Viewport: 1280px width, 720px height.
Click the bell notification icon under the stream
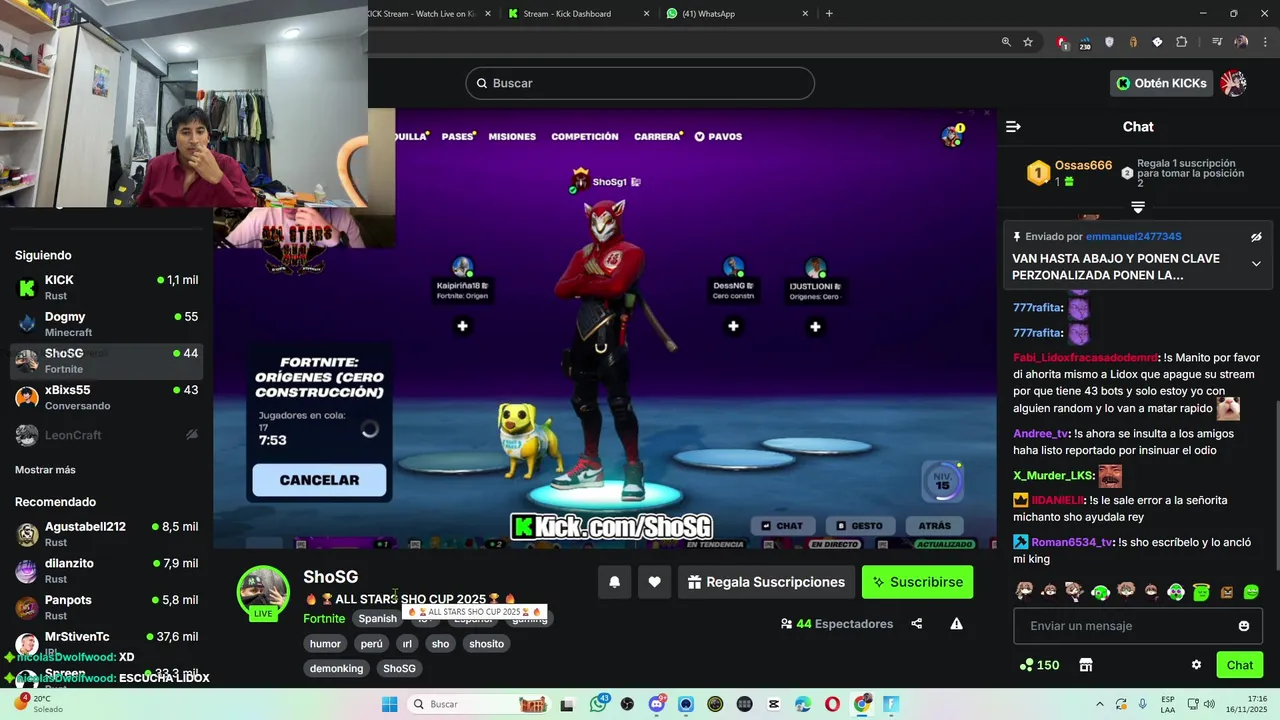tap(615, 582)
